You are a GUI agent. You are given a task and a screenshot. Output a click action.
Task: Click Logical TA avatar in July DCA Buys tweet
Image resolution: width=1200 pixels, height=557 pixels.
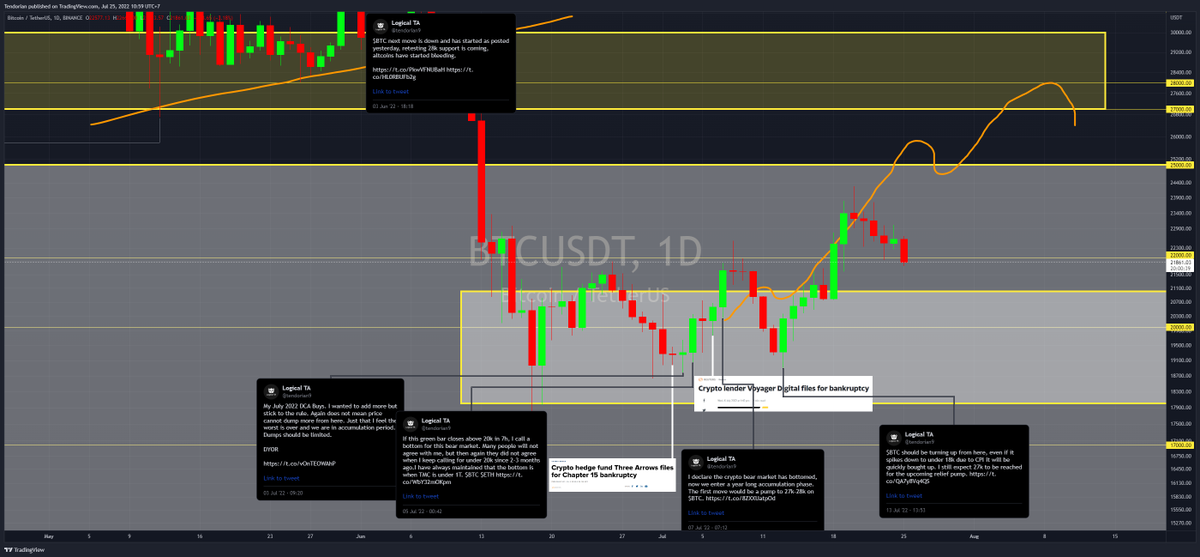coord(270,391)
